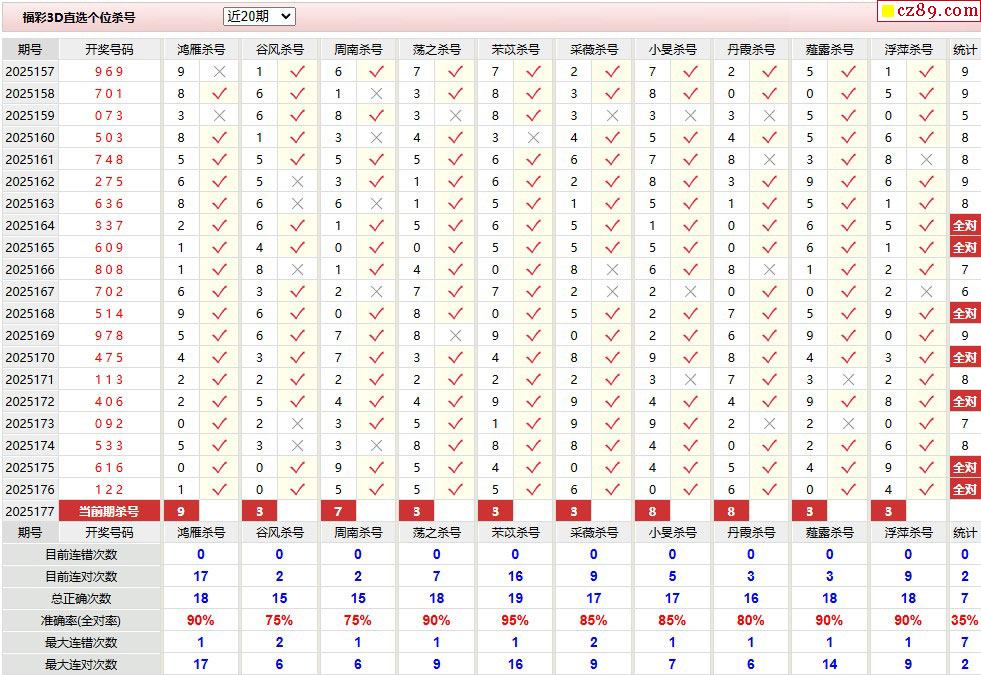Select period number 2025170
Image resolution: width=981 pixels, height=675 pixels.
coord(29,358)
